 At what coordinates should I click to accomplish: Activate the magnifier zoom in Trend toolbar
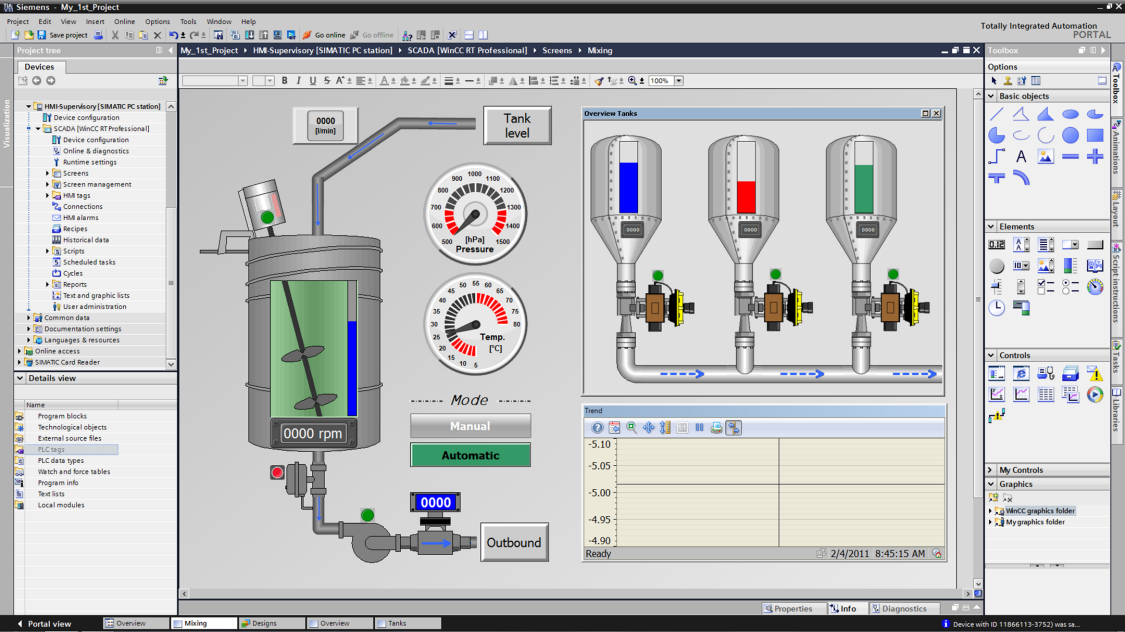[x=630, y=426]
